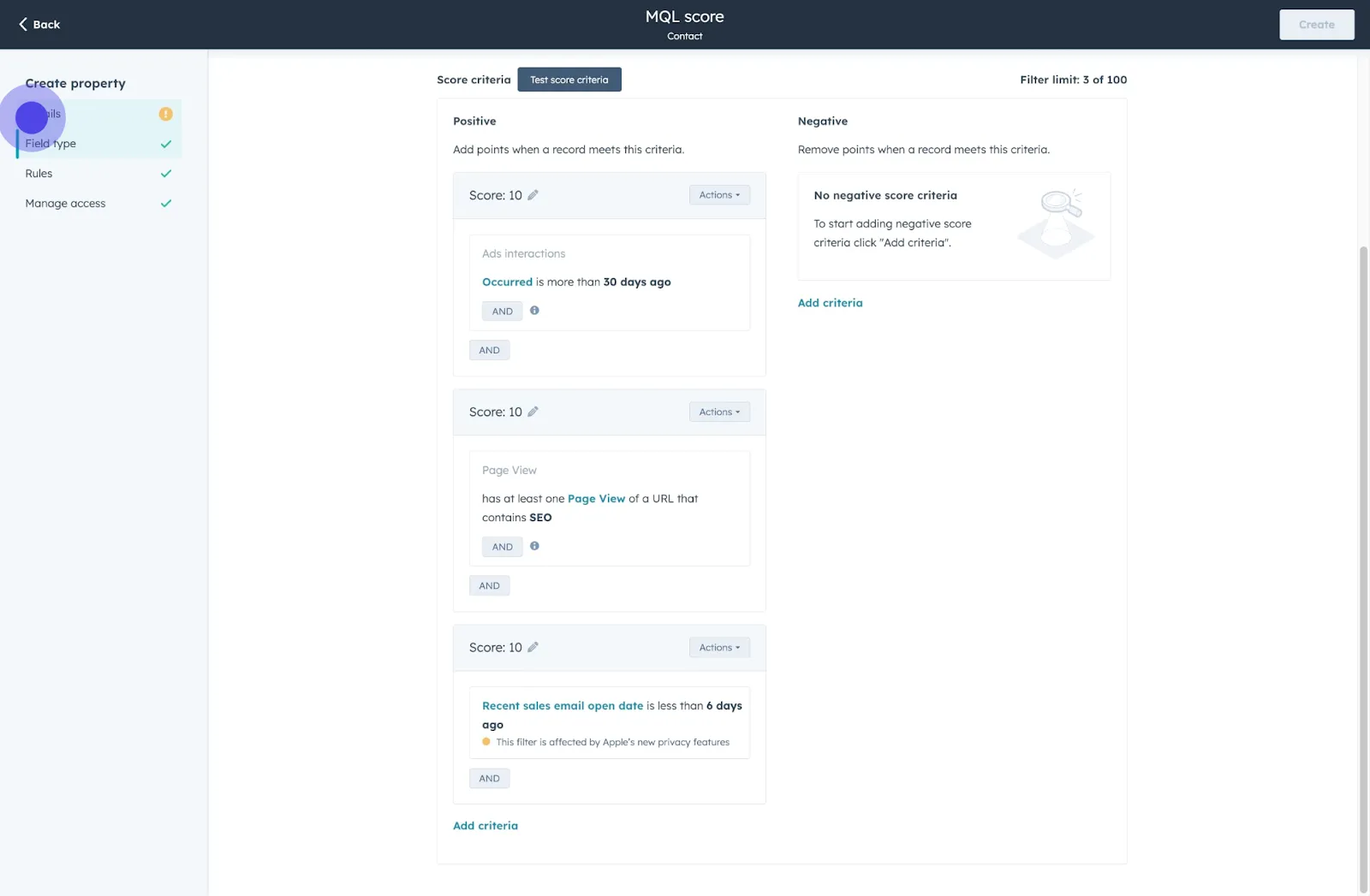Click info icon beside Ads interactions AND
Image resolution: width=1370 pixels, height=896 pixels.
[x=534, y=311]
